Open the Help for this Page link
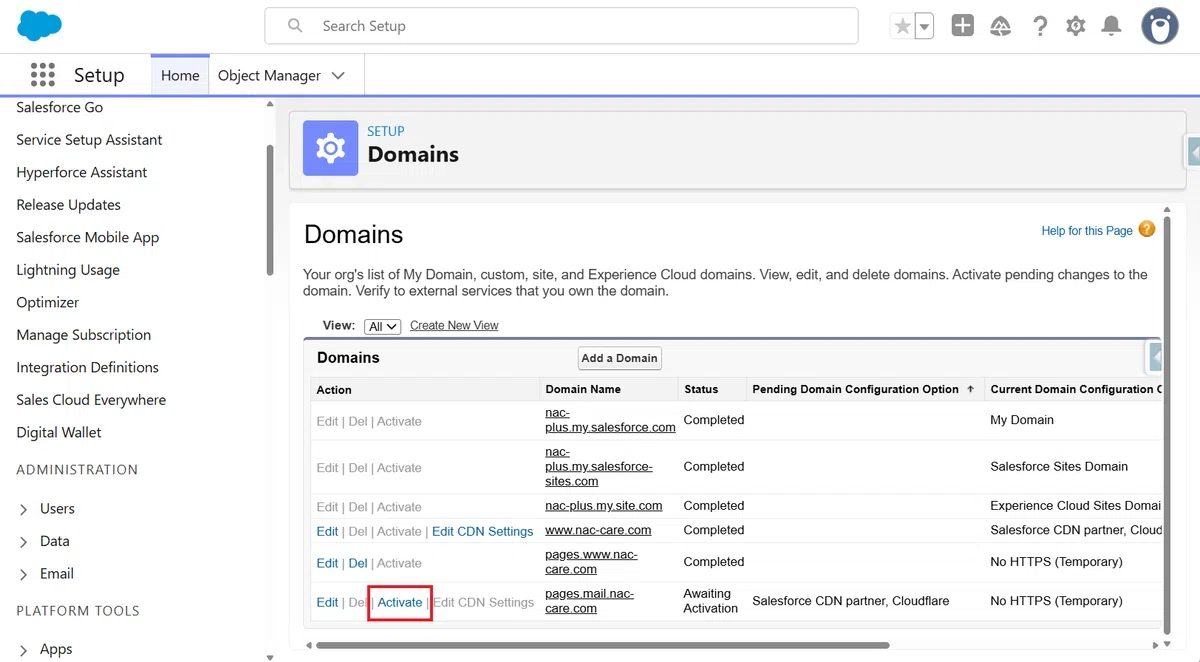The image size is (1200, 662). (x=1087, y=231)
